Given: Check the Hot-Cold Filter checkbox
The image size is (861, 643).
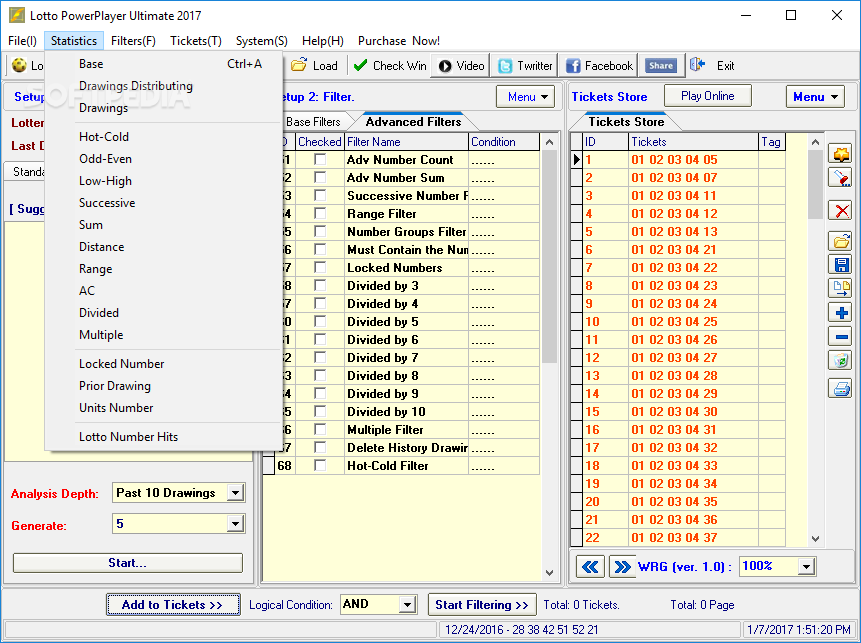Looking at the screenshot, I should [x=320, y=466].
